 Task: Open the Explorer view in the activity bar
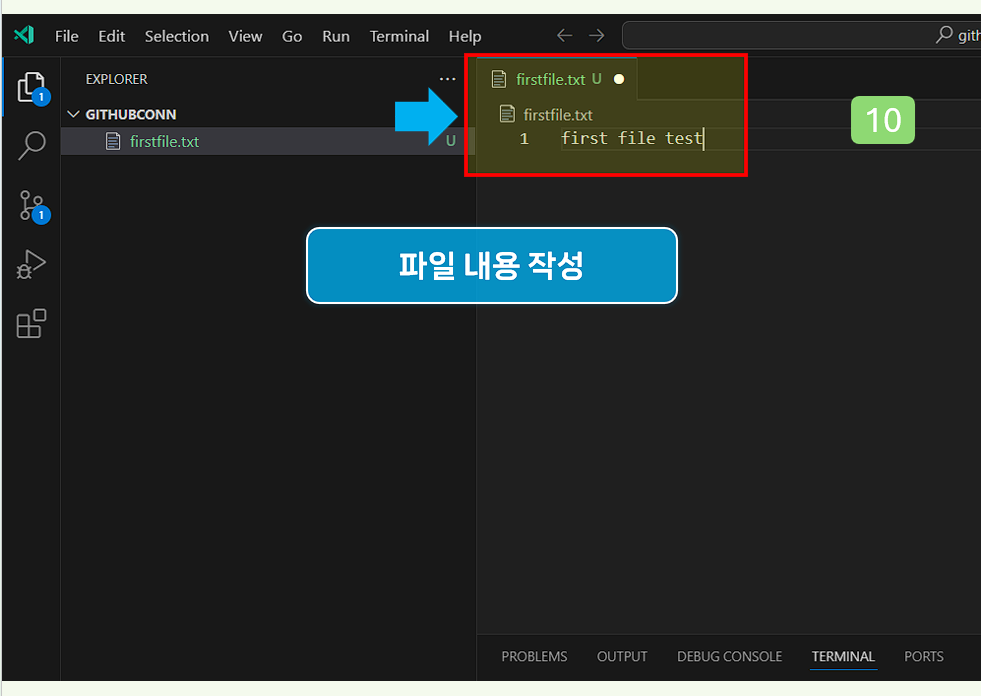[31, 87]
